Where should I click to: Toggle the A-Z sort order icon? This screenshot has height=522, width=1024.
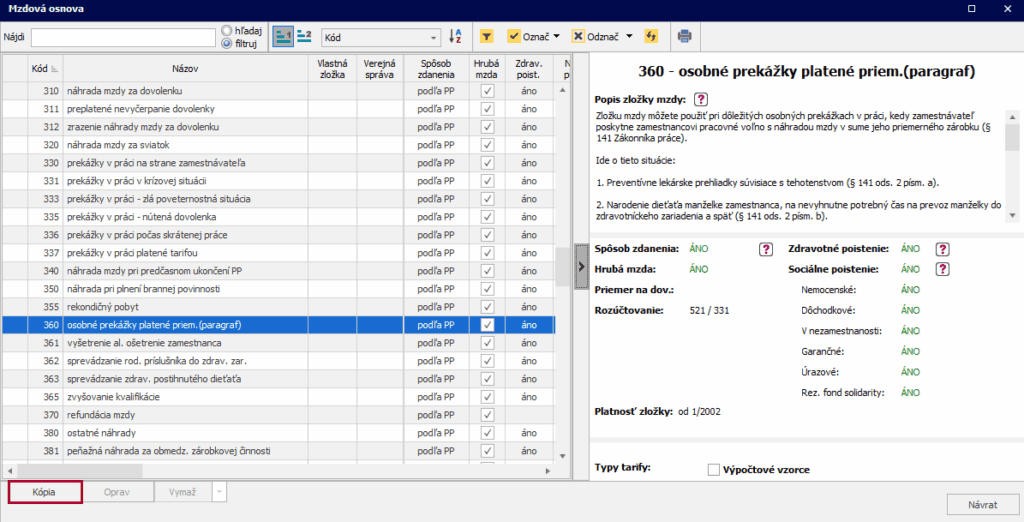456,37
